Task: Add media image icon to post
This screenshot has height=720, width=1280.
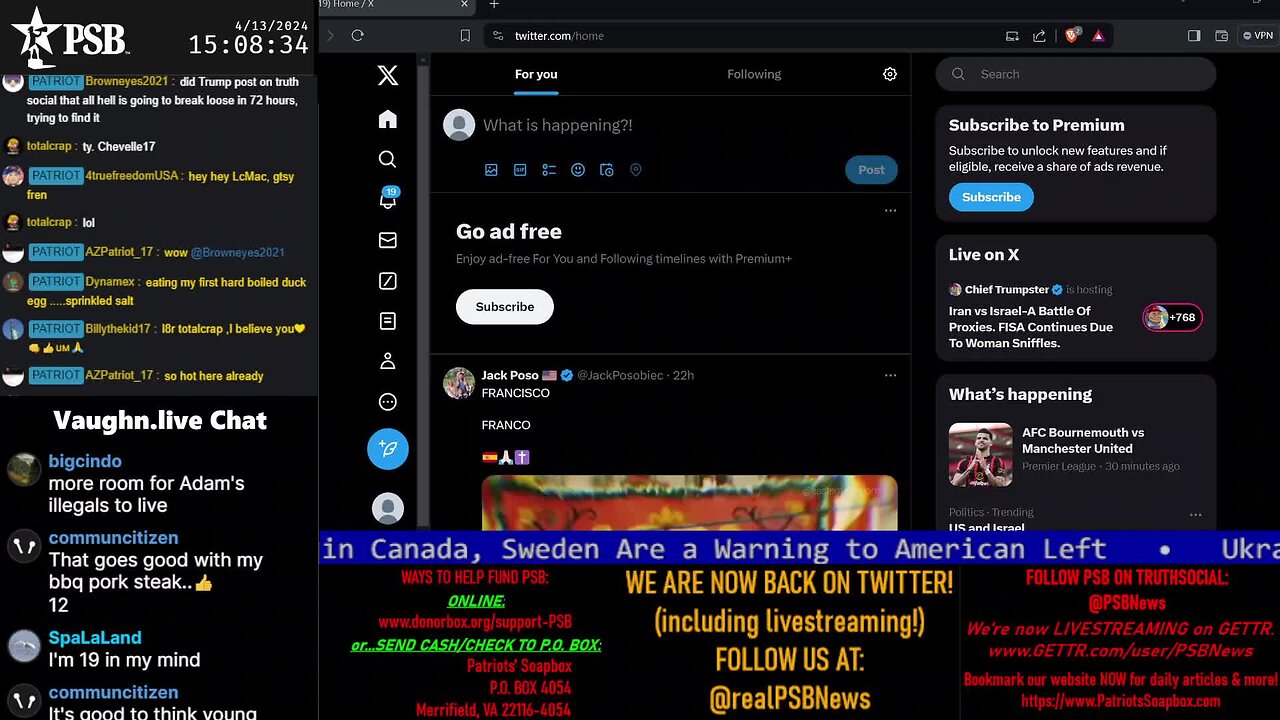Action: (491, 170)
